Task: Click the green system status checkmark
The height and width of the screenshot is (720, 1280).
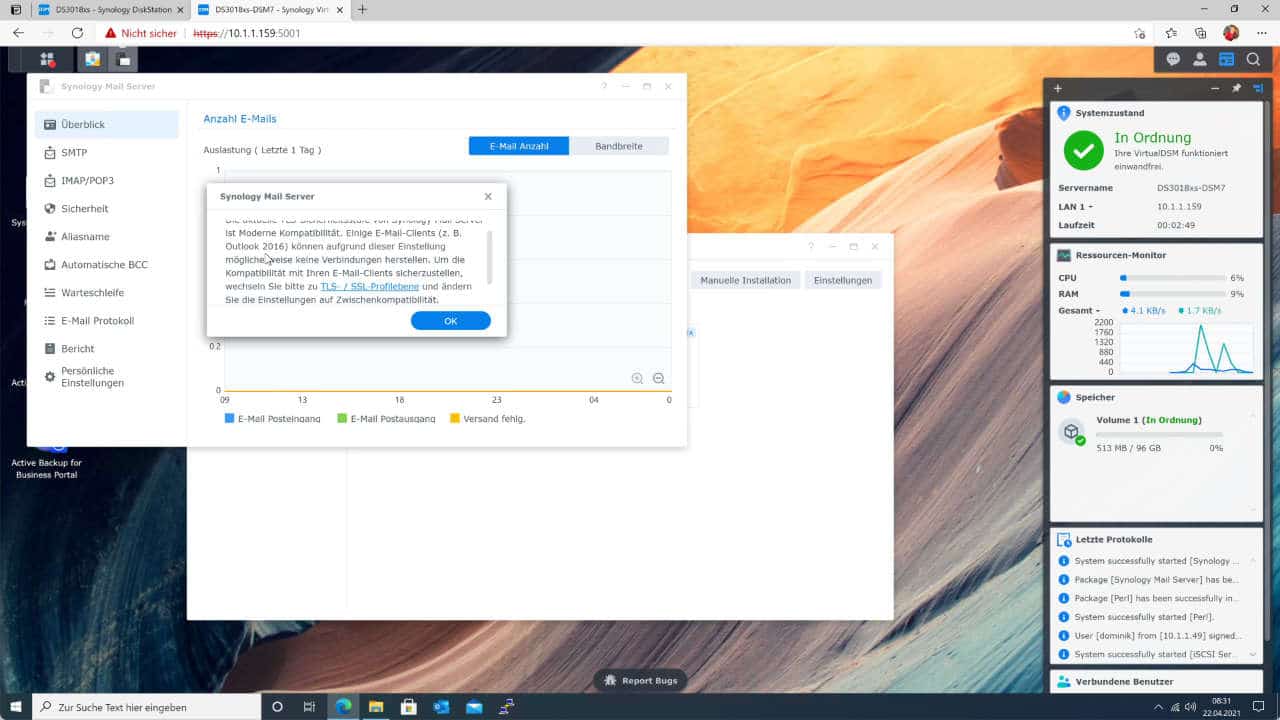Action: point(1083,151)
